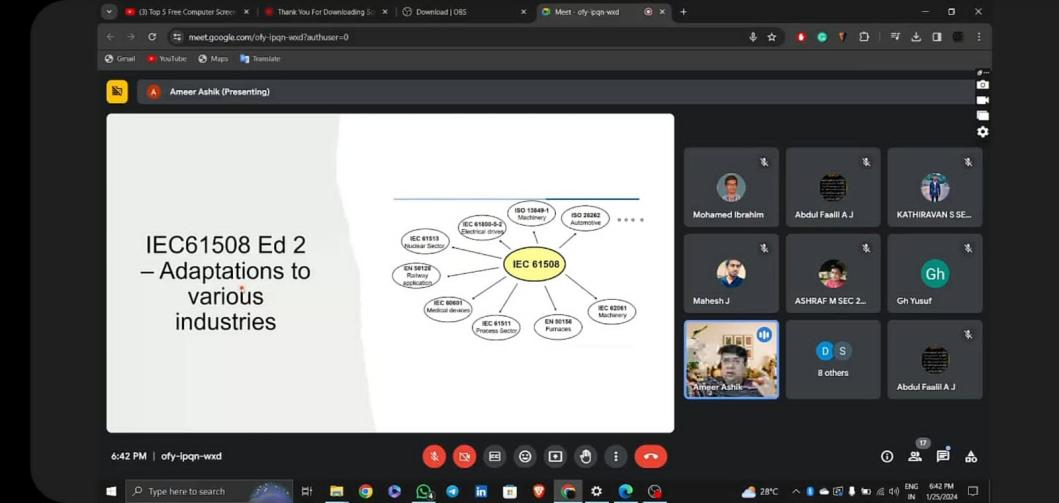The height and width of the screenshot is (503, 1059).
Task: Unmute the microphone in the call bar
Action: click(434, 456)
